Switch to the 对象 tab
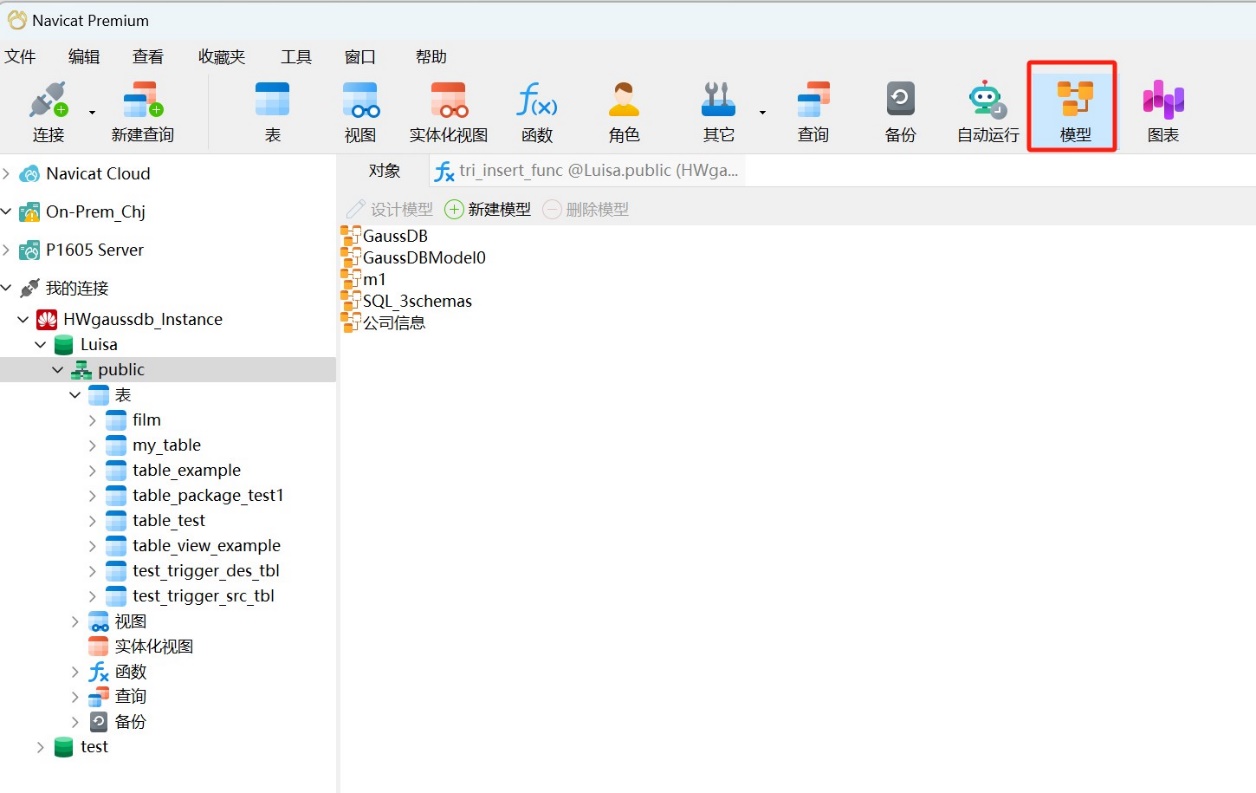This screenshot has height=793, width=1256. pyautogui.click(x=384, y=171)
